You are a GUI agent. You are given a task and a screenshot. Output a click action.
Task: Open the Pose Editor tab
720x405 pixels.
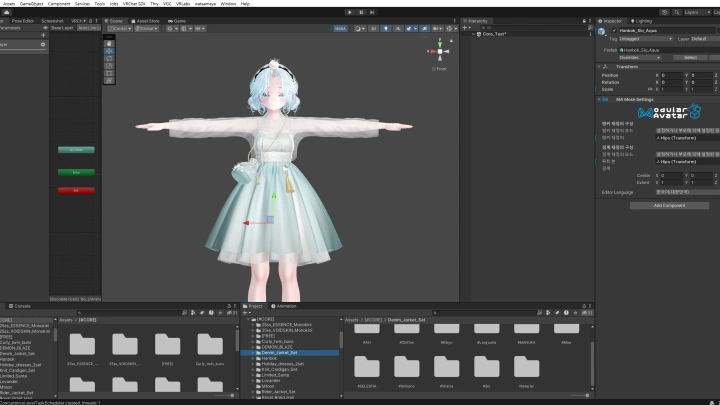[22, 21]
